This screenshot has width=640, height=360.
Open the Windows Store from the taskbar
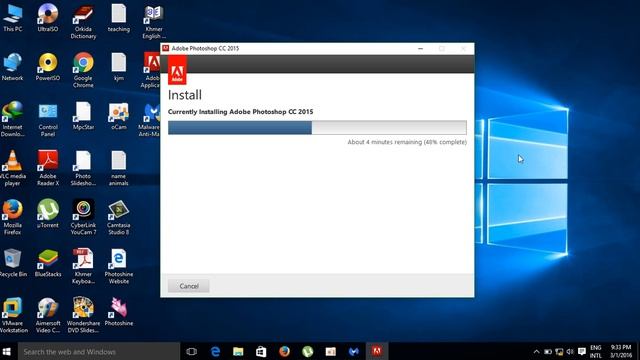[x=261, y=351]
